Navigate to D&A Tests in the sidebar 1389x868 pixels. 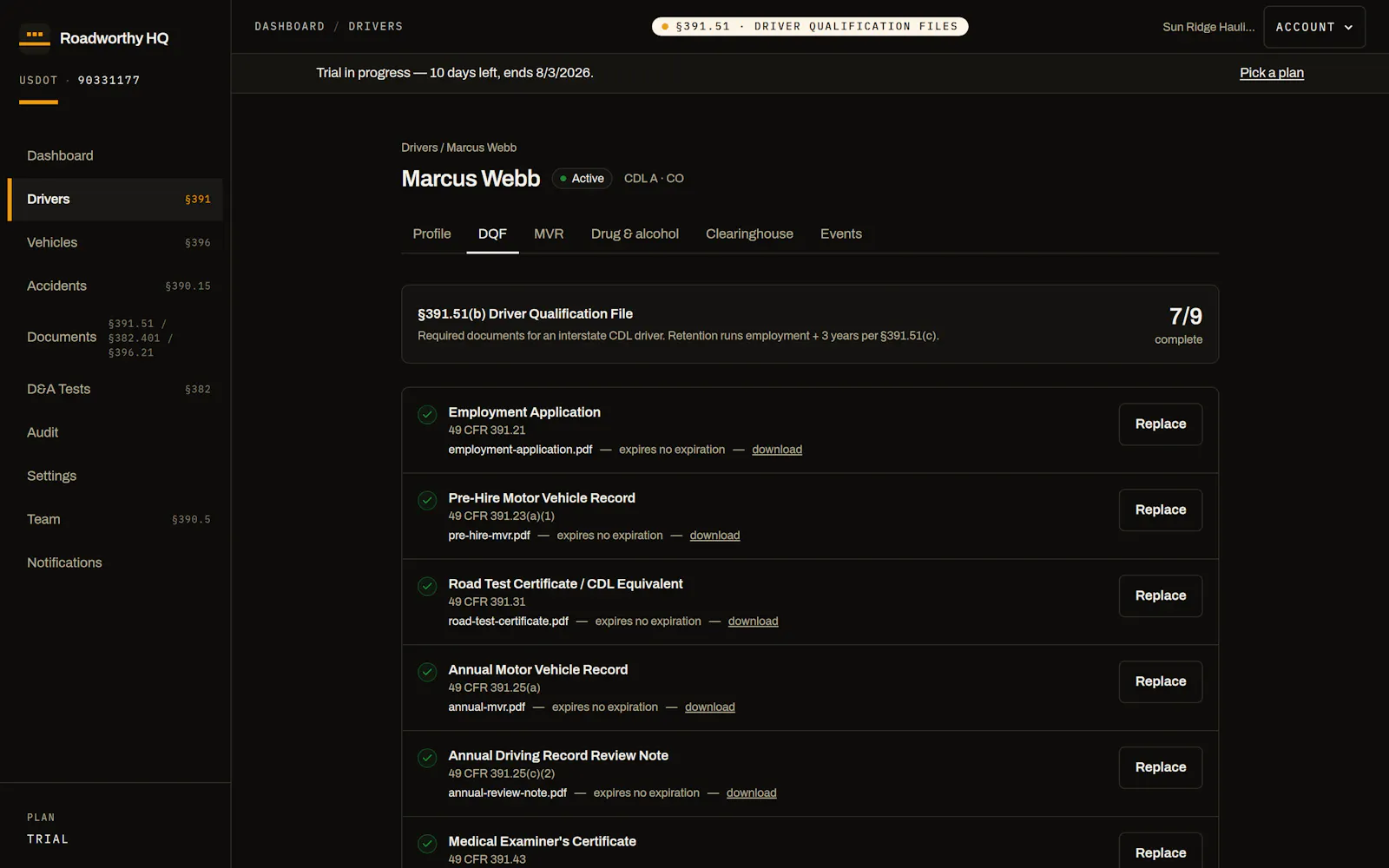click(x=115, y=389)
